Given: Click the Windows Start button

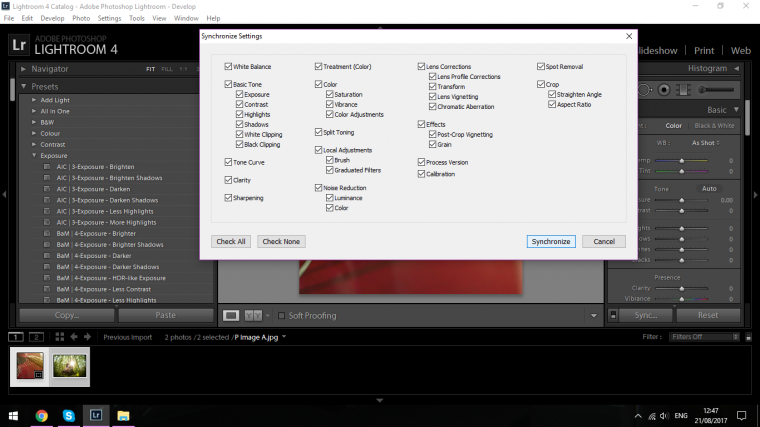Looking at the screenshot, I should tap(14, 416).
